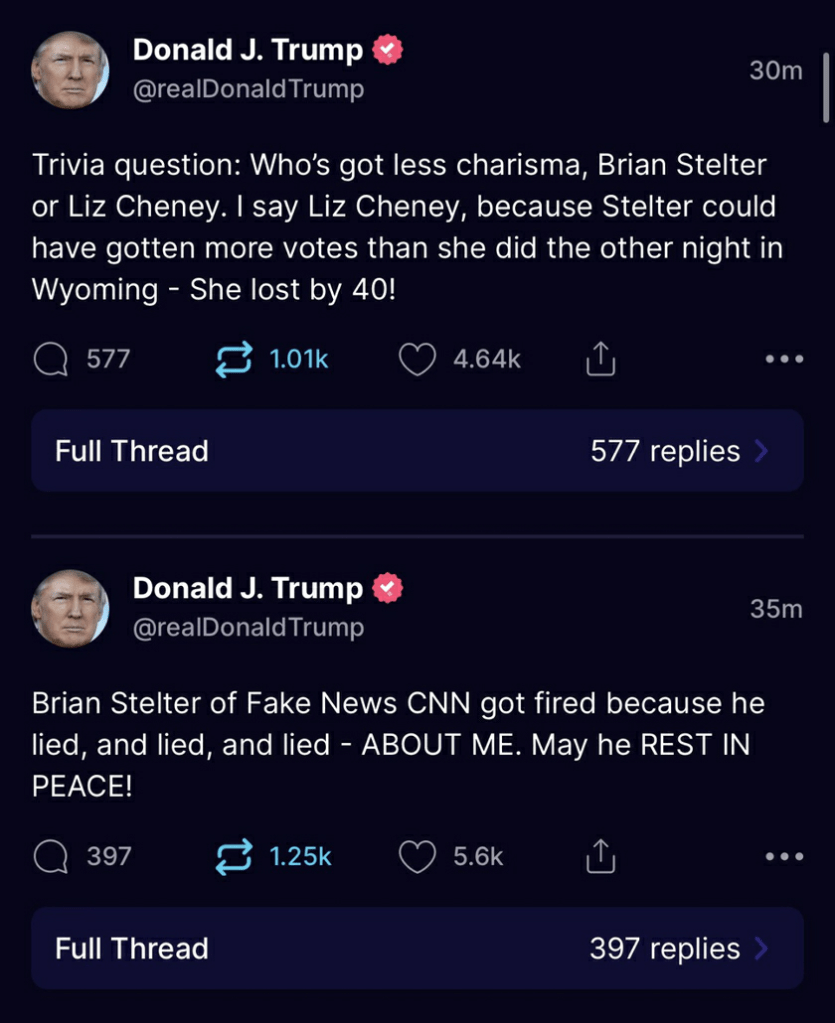Image resolution: width=835 pixels, height=1023 pixels.
Task: Click the verified badge on first post
Action: 388,50
